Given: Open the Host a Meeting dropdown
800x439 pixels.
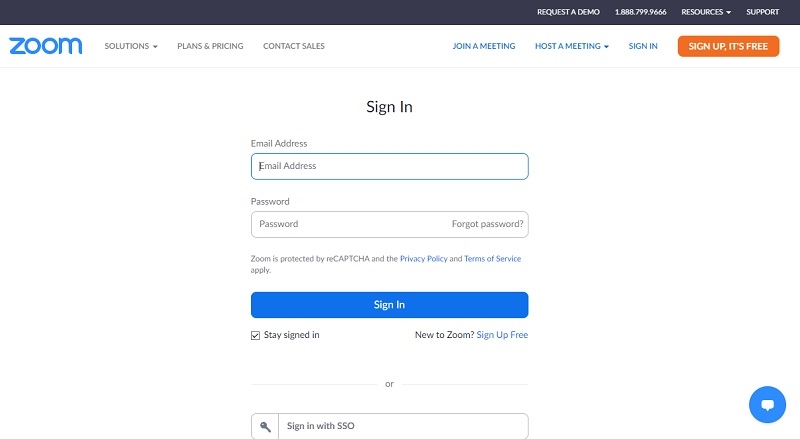Looking at the screenshot, I should pos(572,46).
